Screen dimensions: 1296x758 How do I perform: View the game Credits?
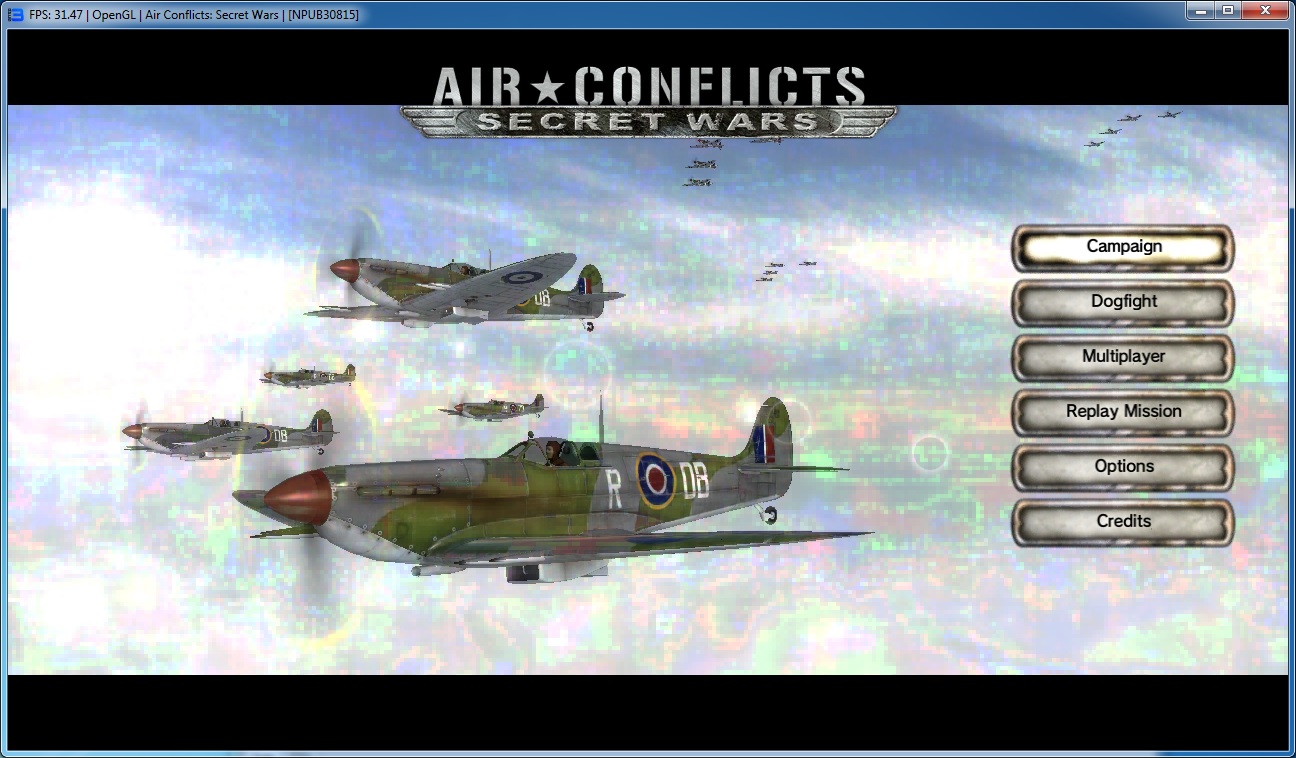coord(1123,522)
